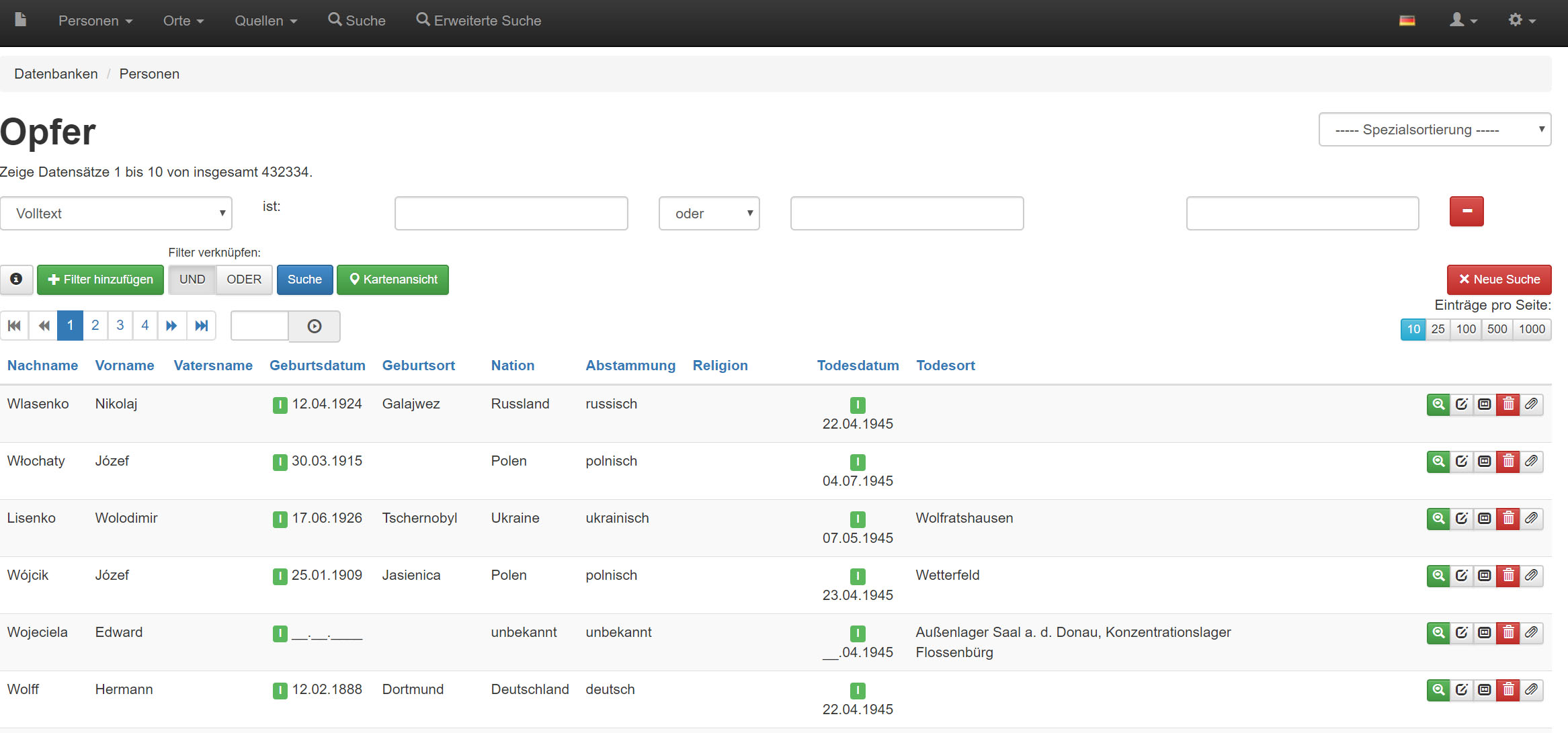Focus the third filter value input
Viewport: 1568px width, 733px height.
1302,213
